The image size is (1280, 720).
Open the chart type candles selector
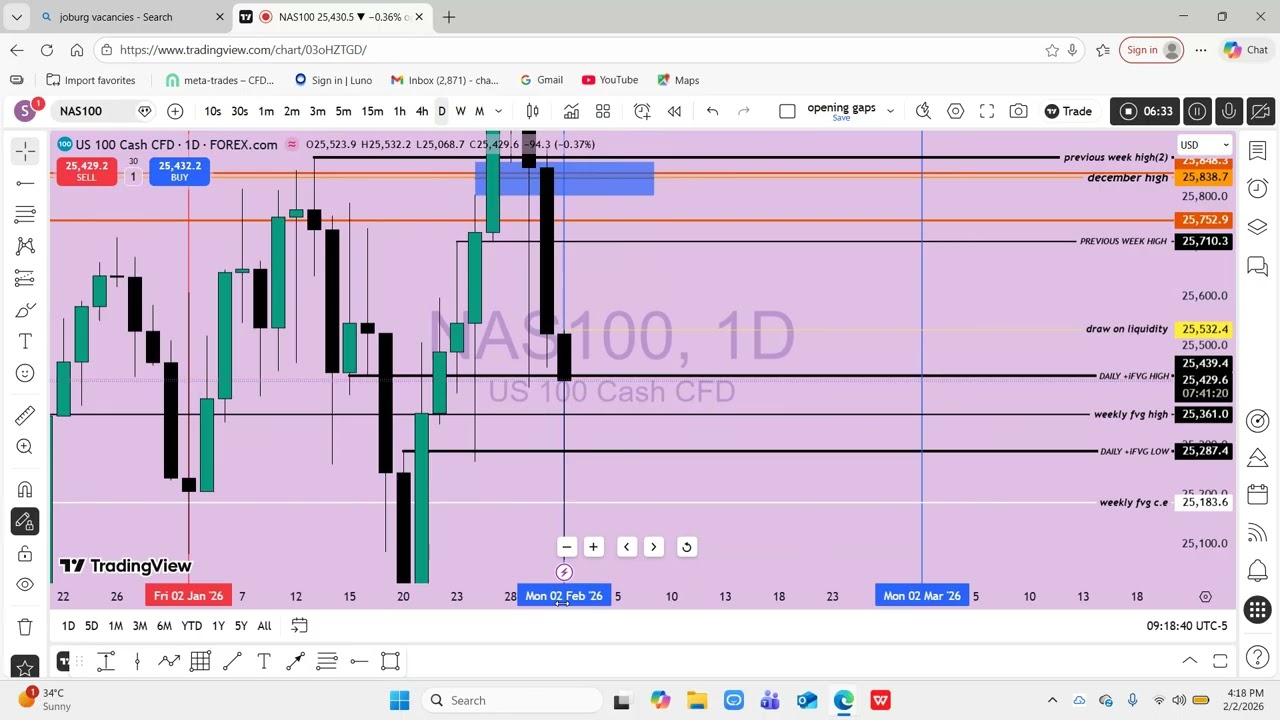coord(532,111)
